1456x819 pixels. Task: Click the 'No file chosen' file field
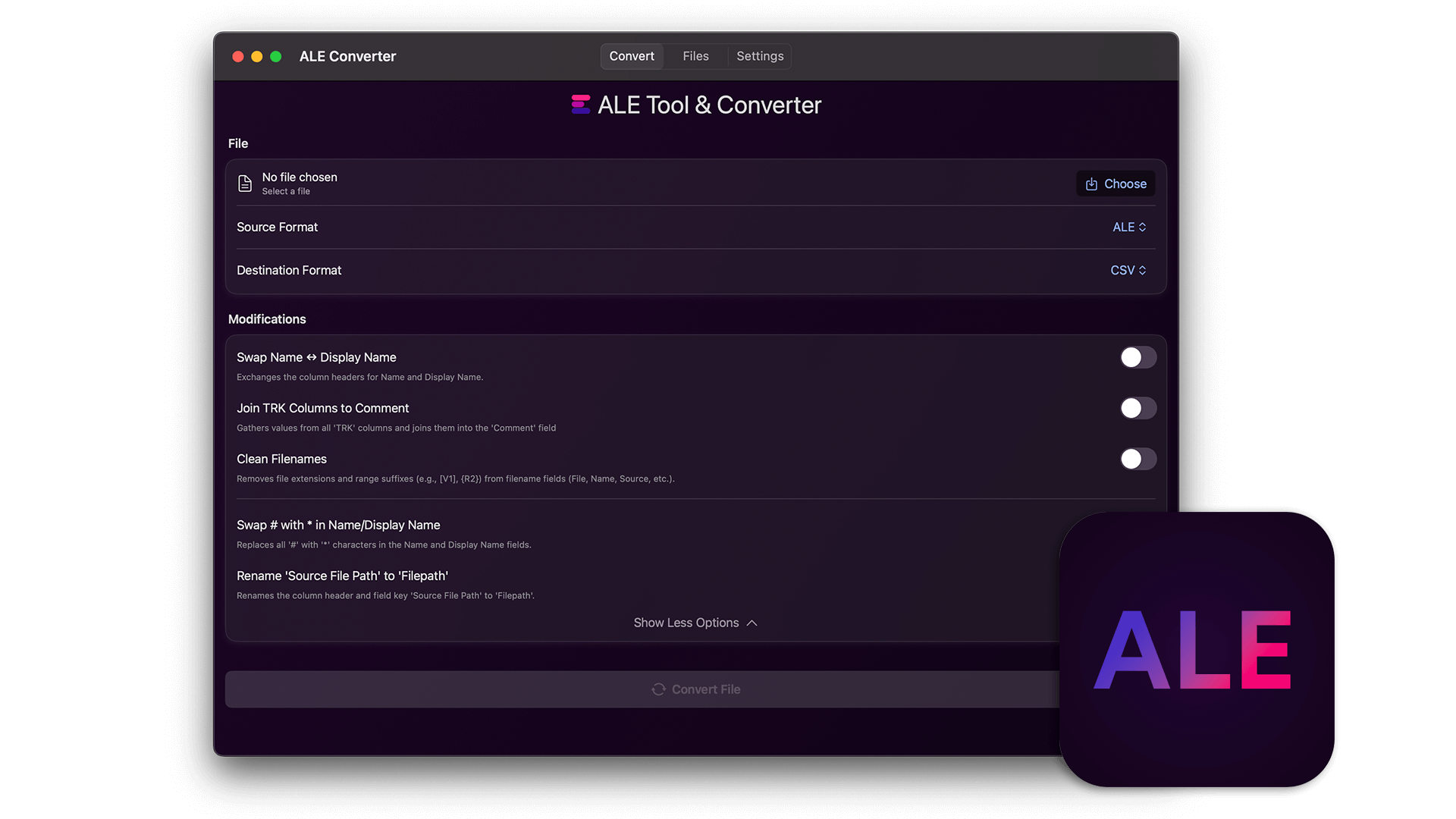[x=300, y=183]
